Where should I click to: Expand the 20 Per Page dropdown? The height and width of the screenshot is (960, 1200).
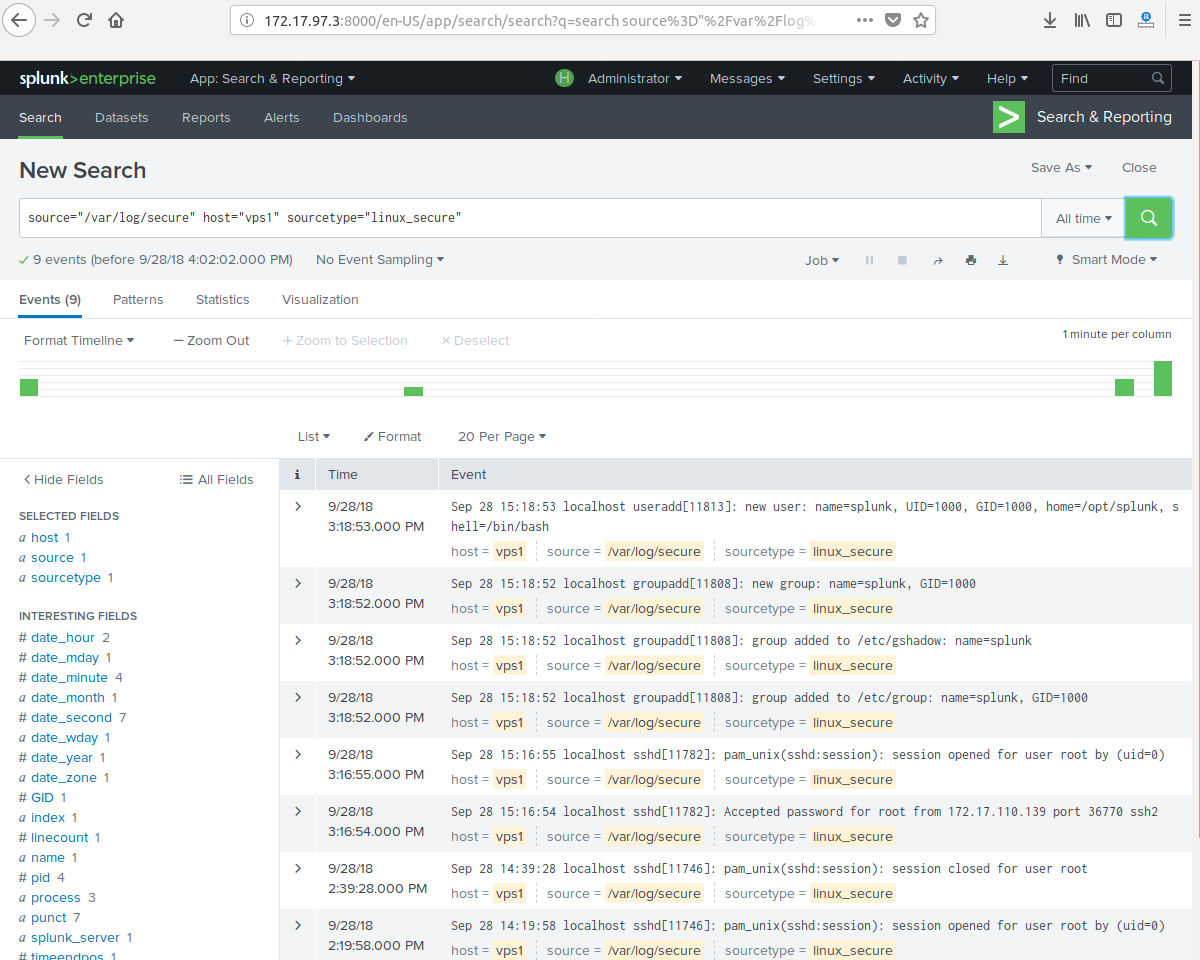point(502,437)
